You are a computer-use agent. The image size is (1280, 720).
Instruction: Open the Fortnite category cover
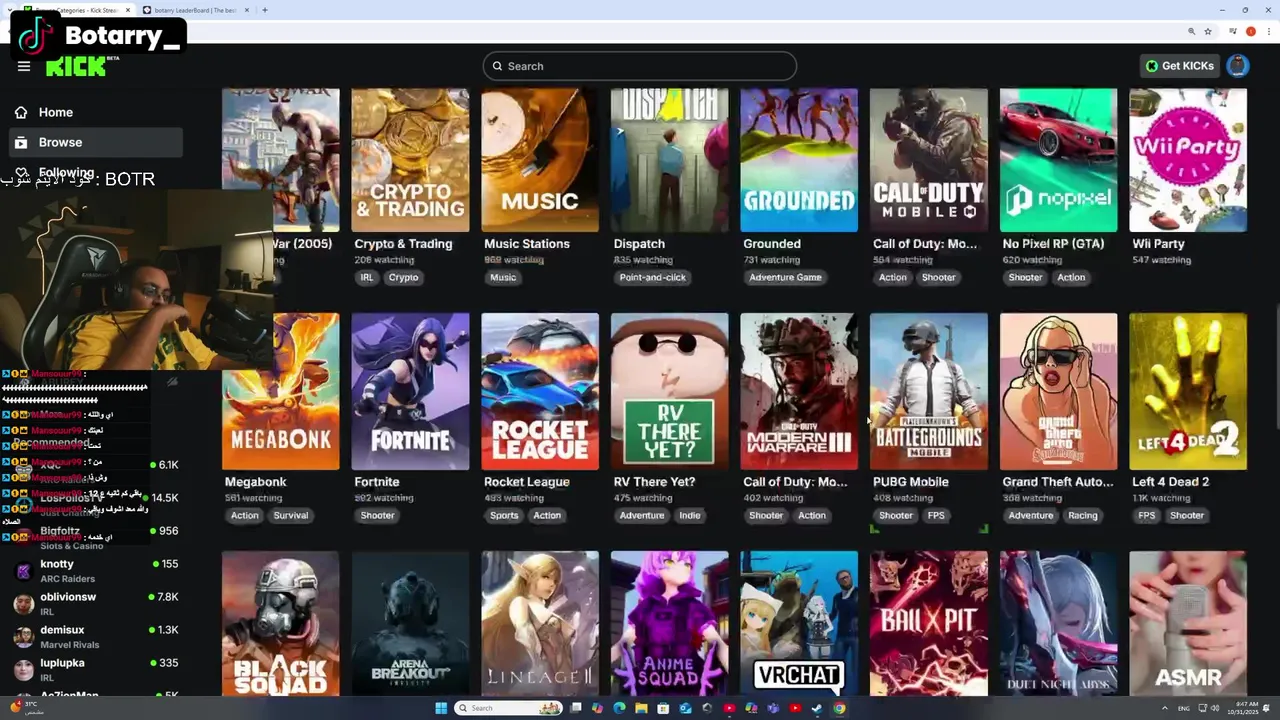(x=410, y=391)
